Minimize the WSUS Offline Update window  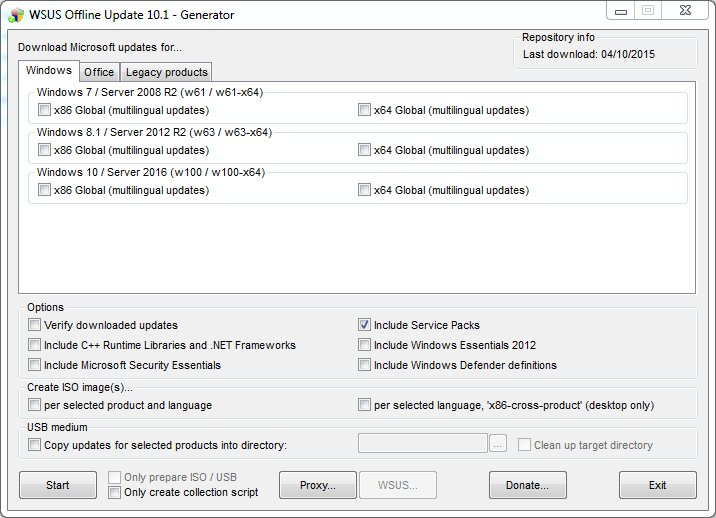(x=622, y=10)
